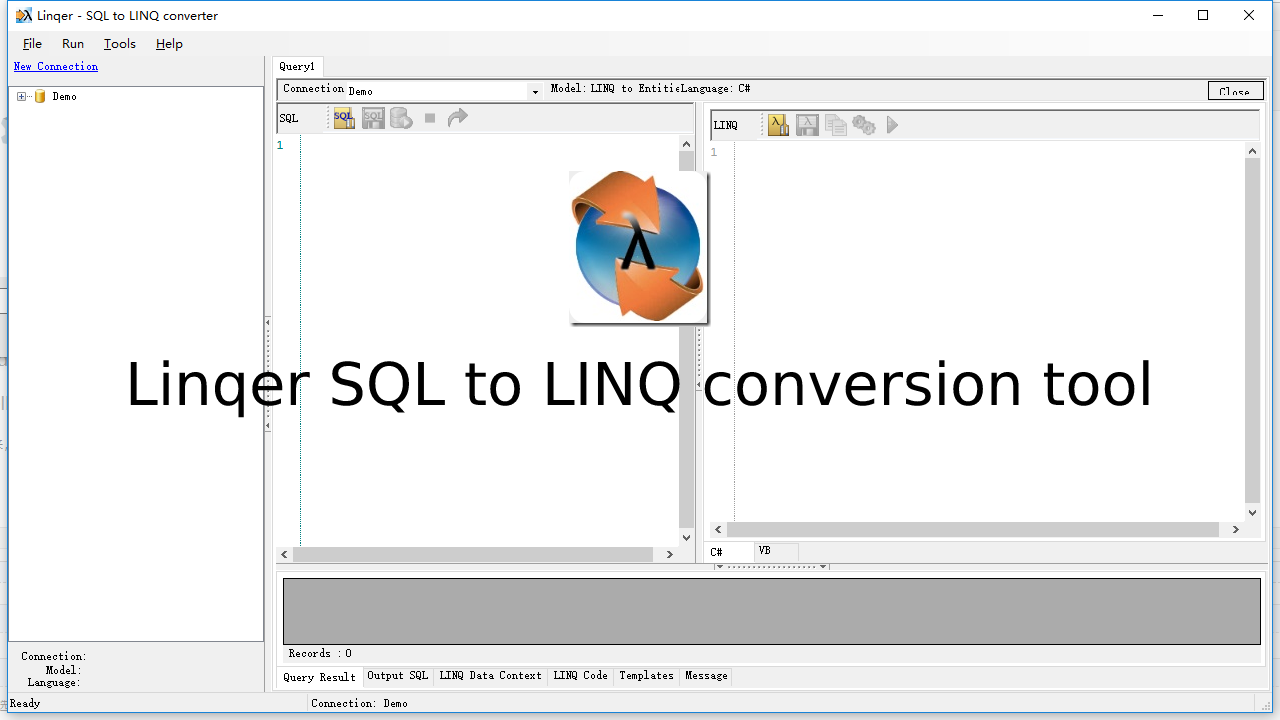Image resolution: width=1280 pixels, height=720 pixels.
Task: Run LINQ play icon
Action: (893, 125)
